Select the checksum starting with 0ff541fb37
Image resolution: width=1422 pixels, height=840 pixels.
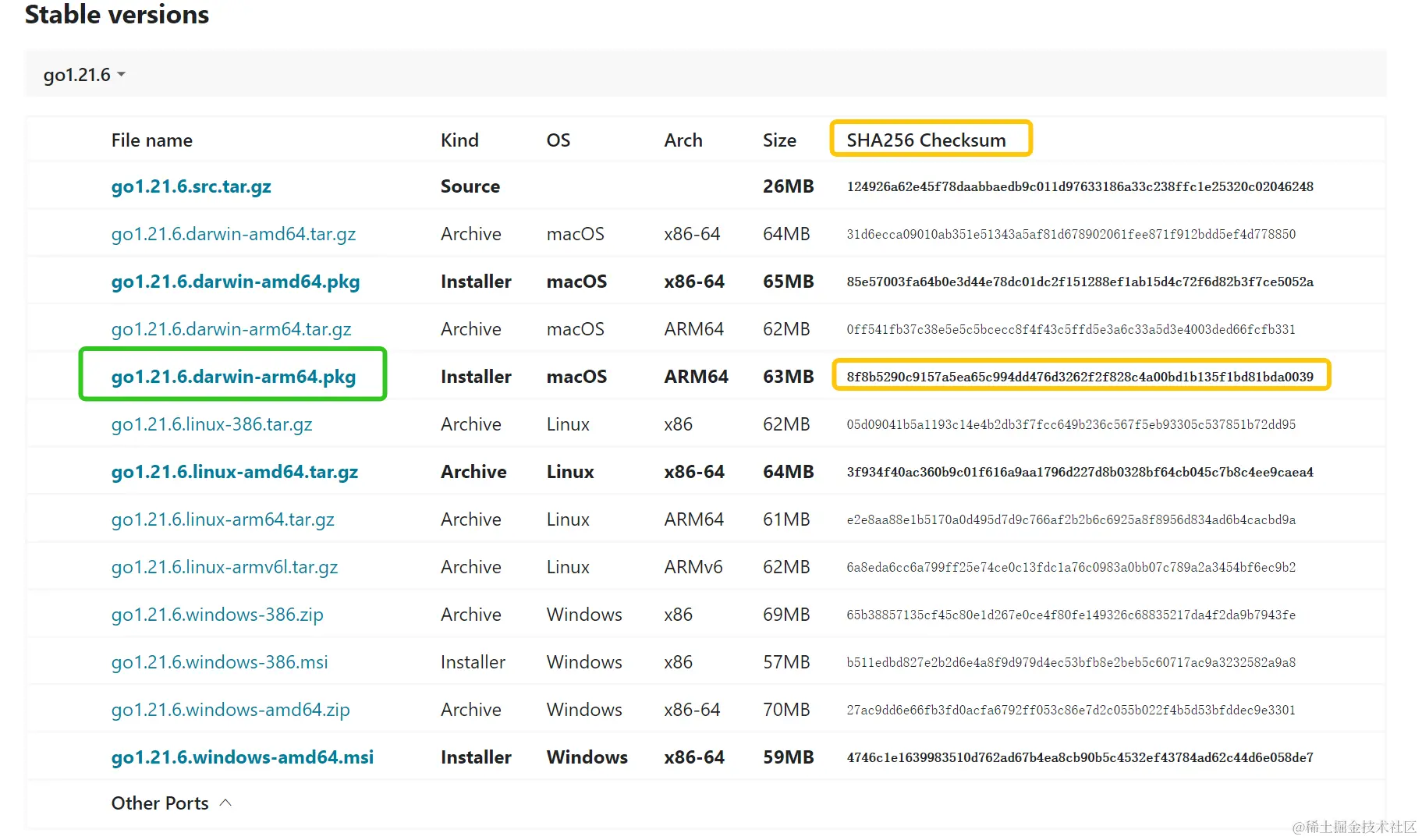tap(1071, 329)
